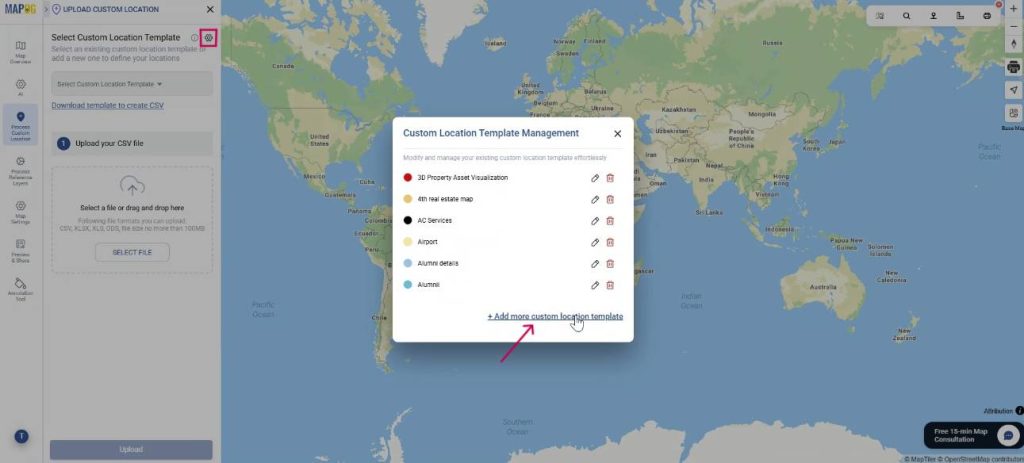Open template settings gear icon

tap(208, 38)
